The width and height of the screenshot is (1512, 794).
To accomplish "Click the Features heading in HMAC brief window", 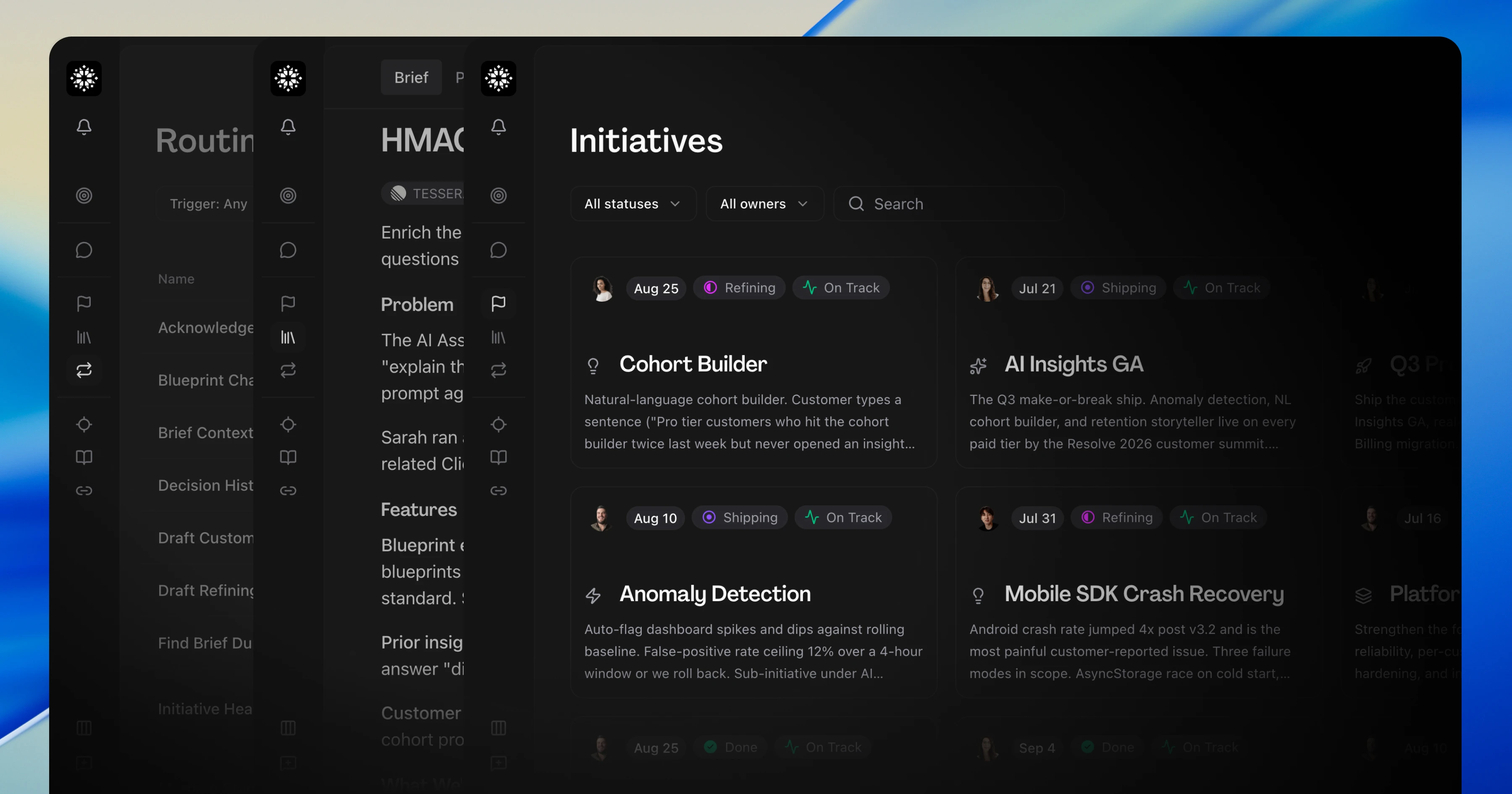I will [x=418, y=509].
